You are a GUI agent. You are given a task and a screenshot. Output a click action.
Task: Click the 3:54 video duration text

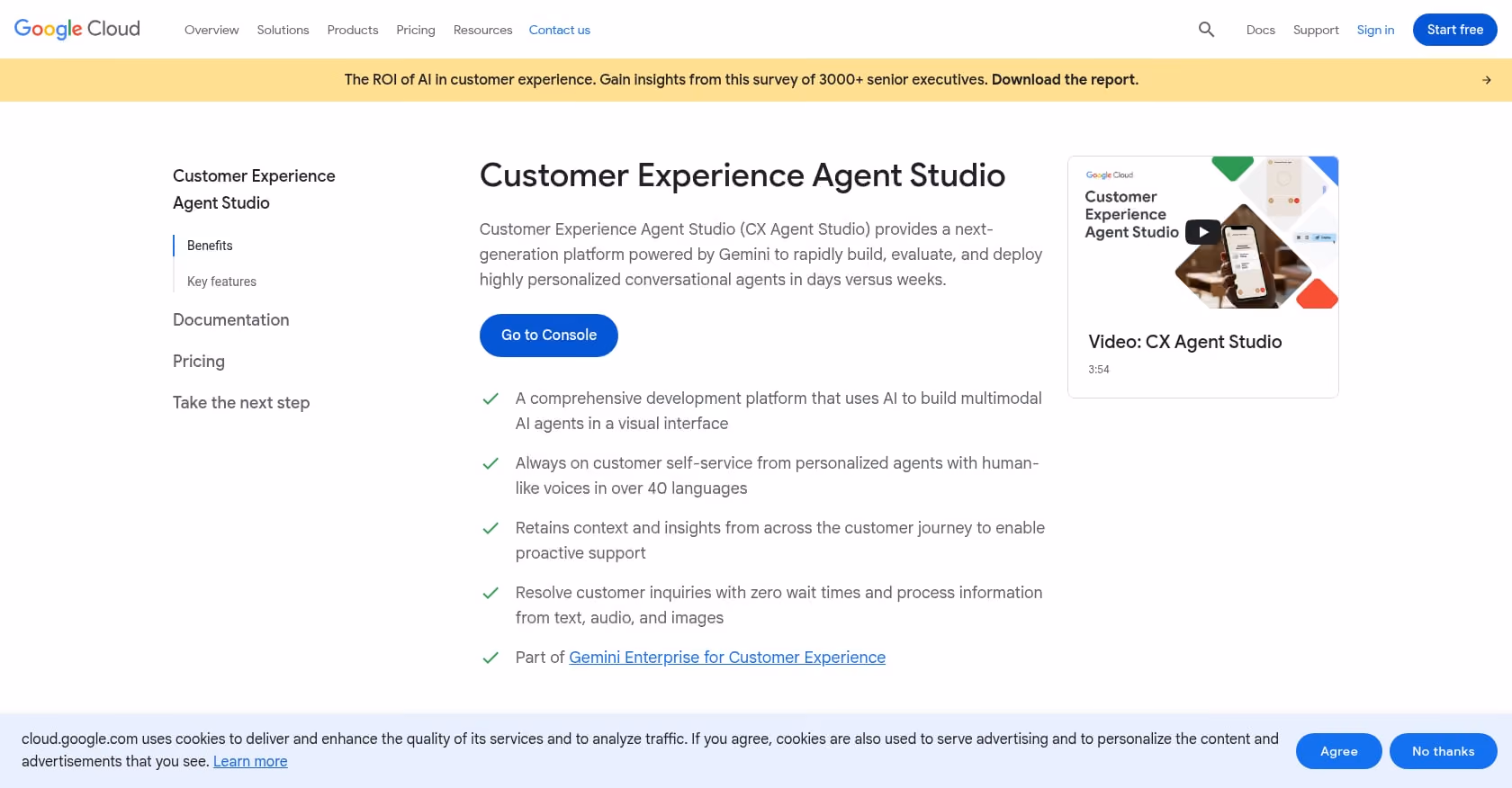1099,370
